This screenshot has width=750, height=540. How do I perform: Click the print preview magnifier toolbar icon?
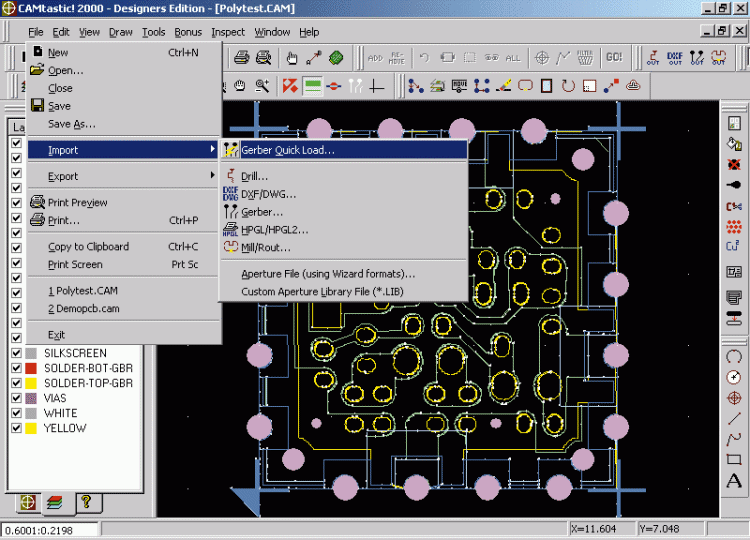[264, 58]
